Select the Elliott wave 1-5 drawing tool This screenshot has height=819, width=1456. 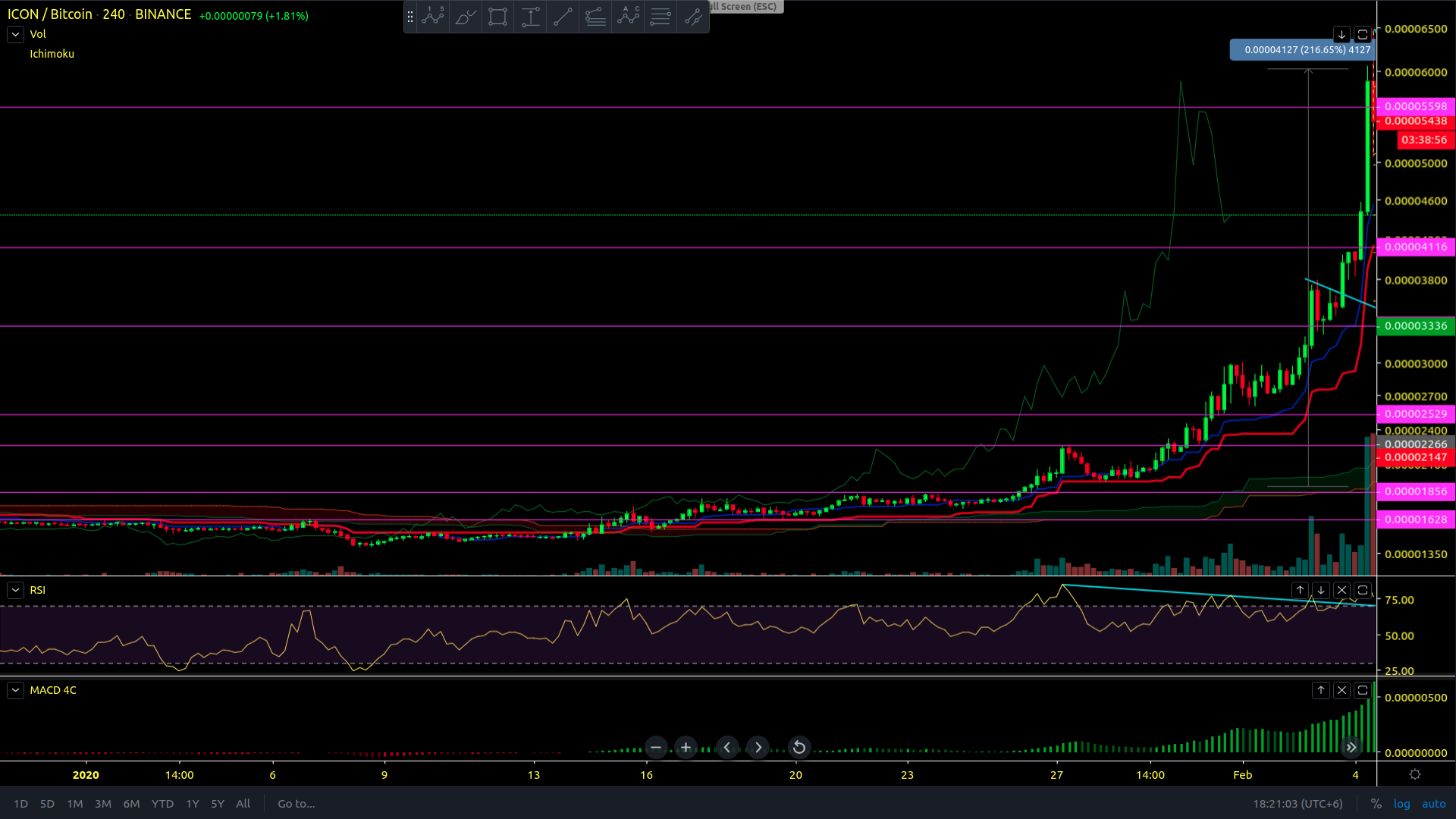(433, 17)
